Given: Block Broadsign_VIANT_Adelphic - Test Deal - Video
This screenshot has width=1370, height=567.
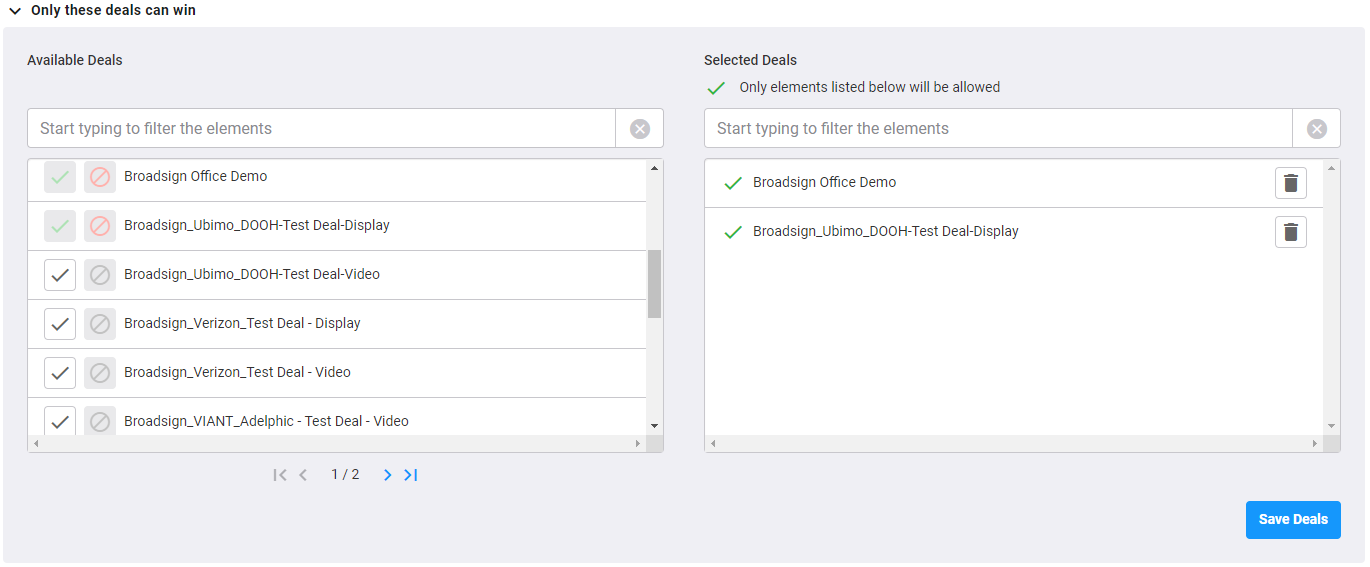Looking at the screenshot, I should tap(100, 421).
